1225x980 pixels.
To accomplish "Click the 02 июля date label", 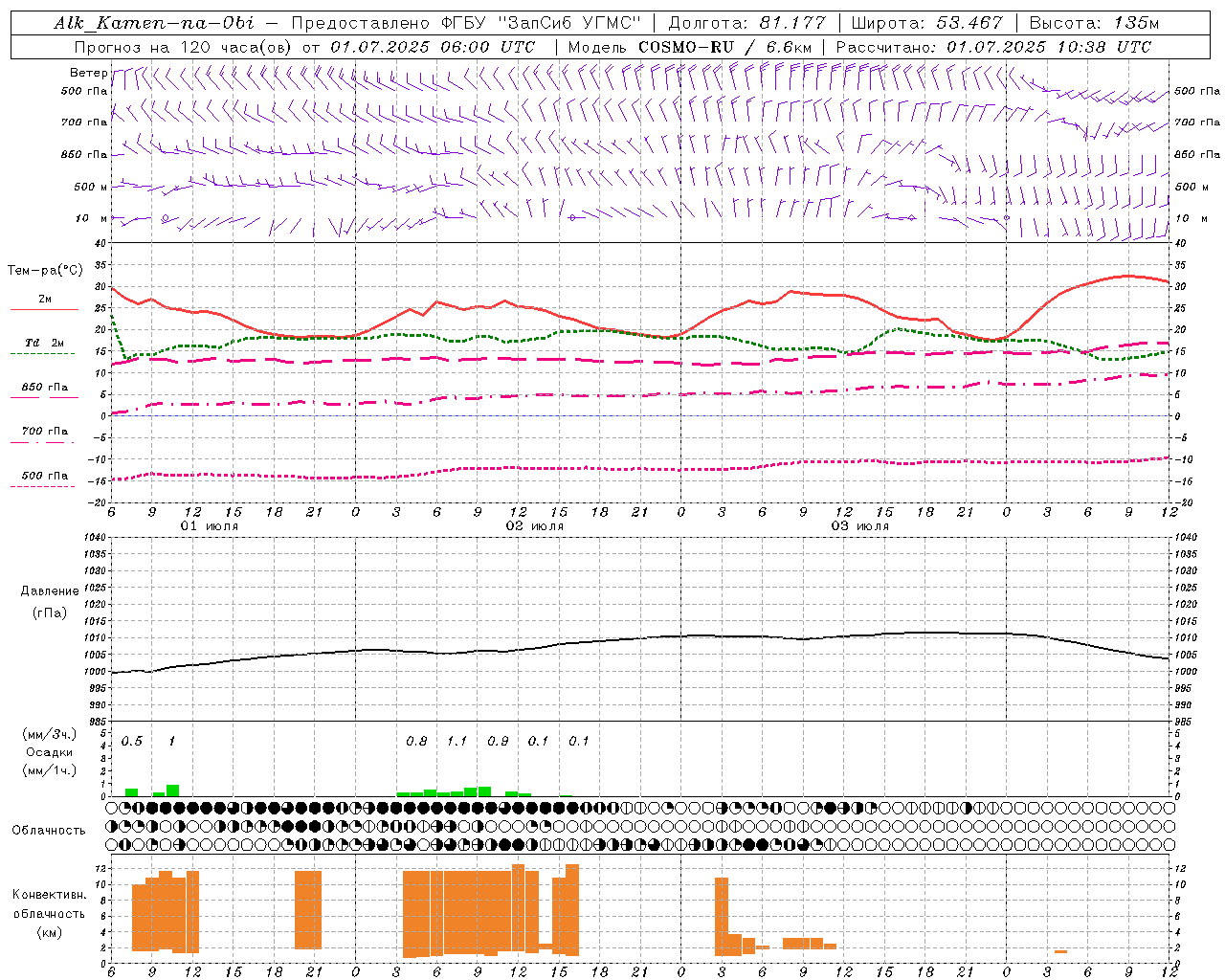I will click(x=535, y=526).
